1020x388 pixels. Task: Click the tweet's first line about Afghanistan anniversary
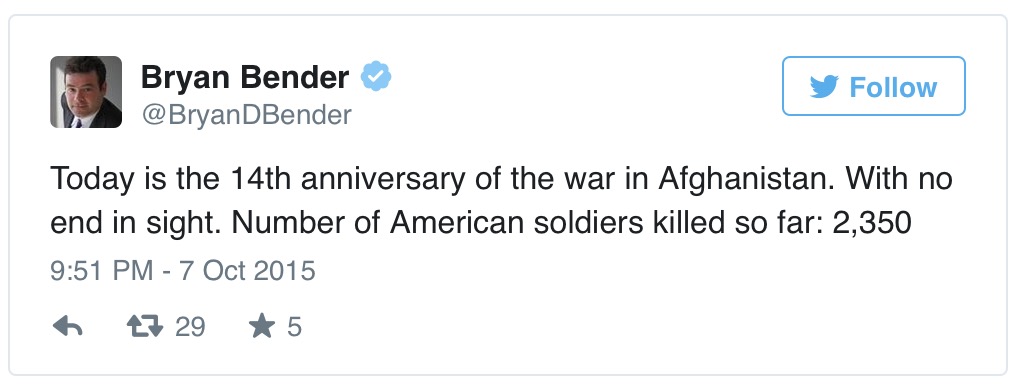click(501, 179)
